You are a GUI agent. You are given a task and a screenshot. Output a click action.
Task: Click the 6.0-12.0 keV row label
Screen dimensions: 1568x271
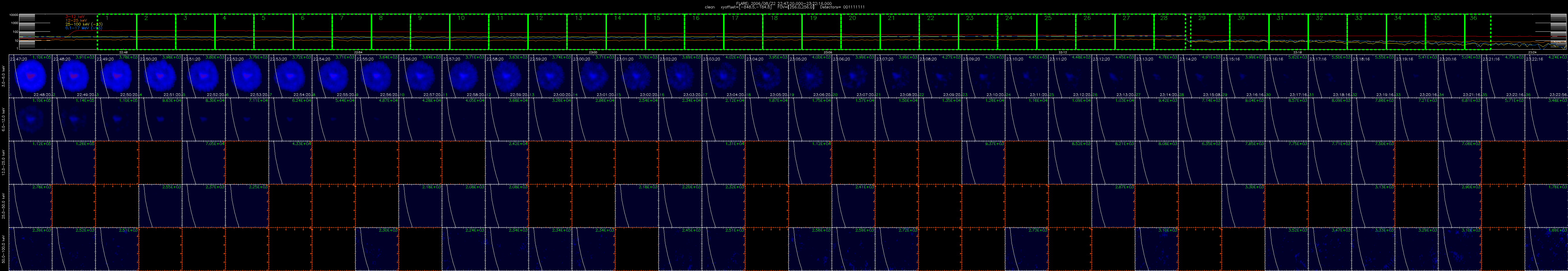click(4, 119)
